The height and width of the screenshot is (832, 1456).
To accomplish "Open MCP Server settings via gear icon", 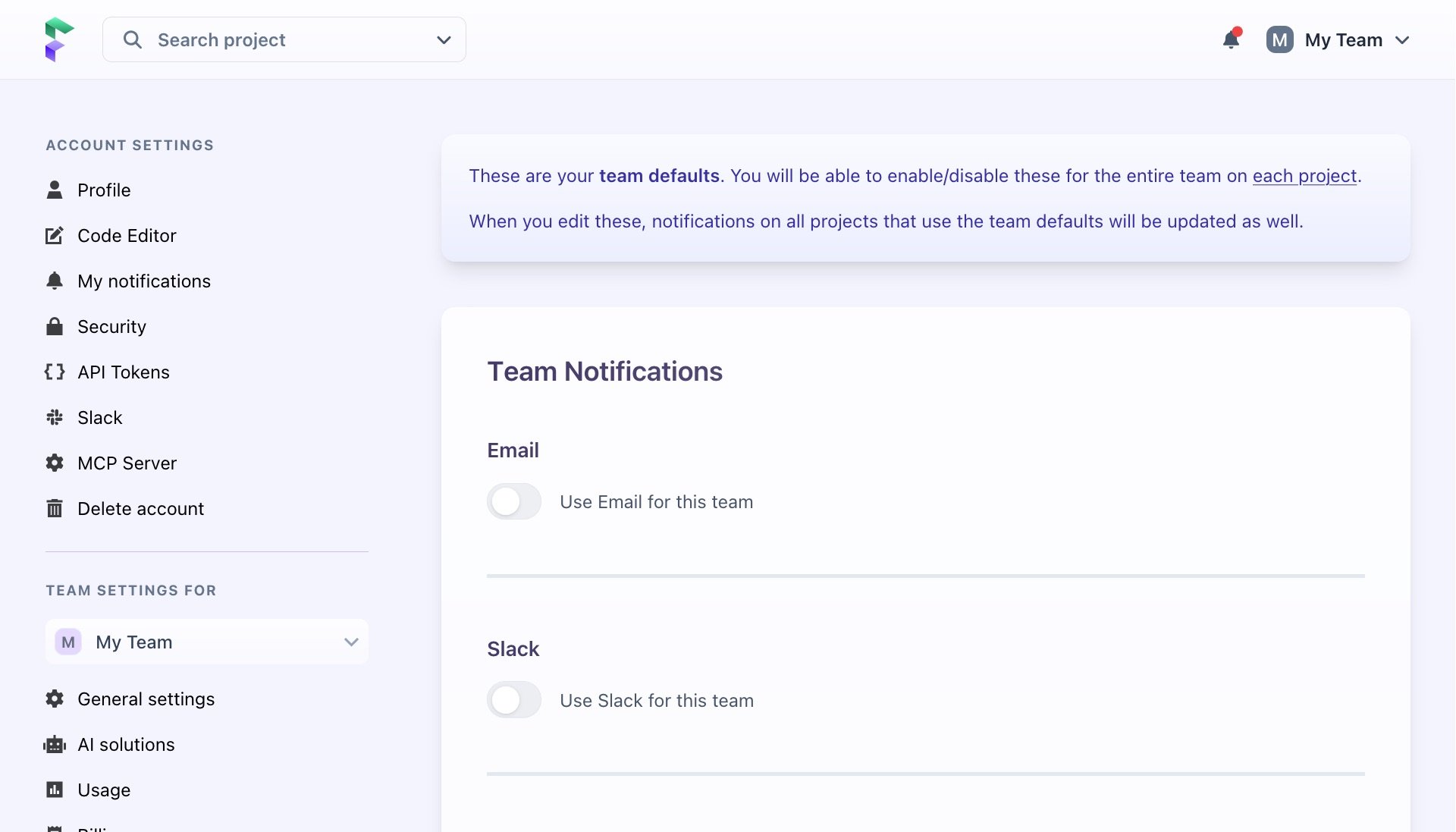I will [54, 463].
